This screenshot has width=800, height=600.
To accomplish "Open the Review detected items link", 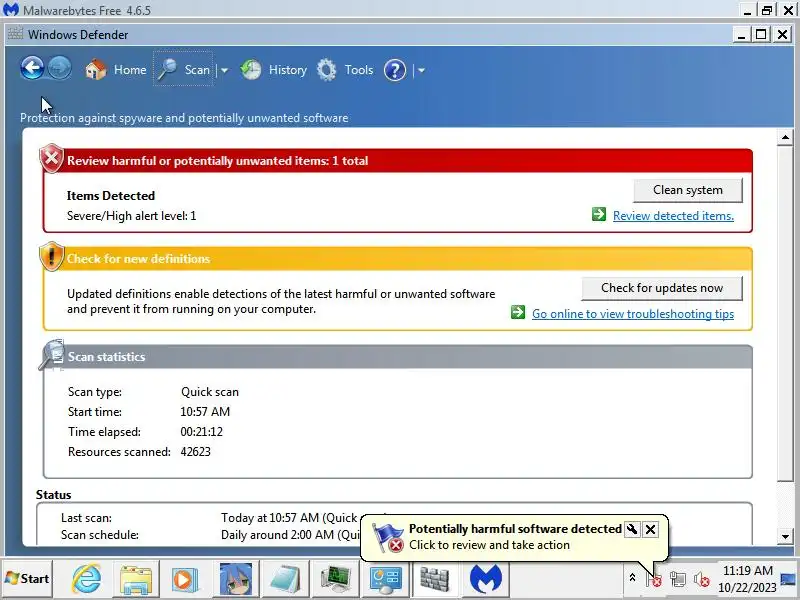I will click(x=673, y=216).
